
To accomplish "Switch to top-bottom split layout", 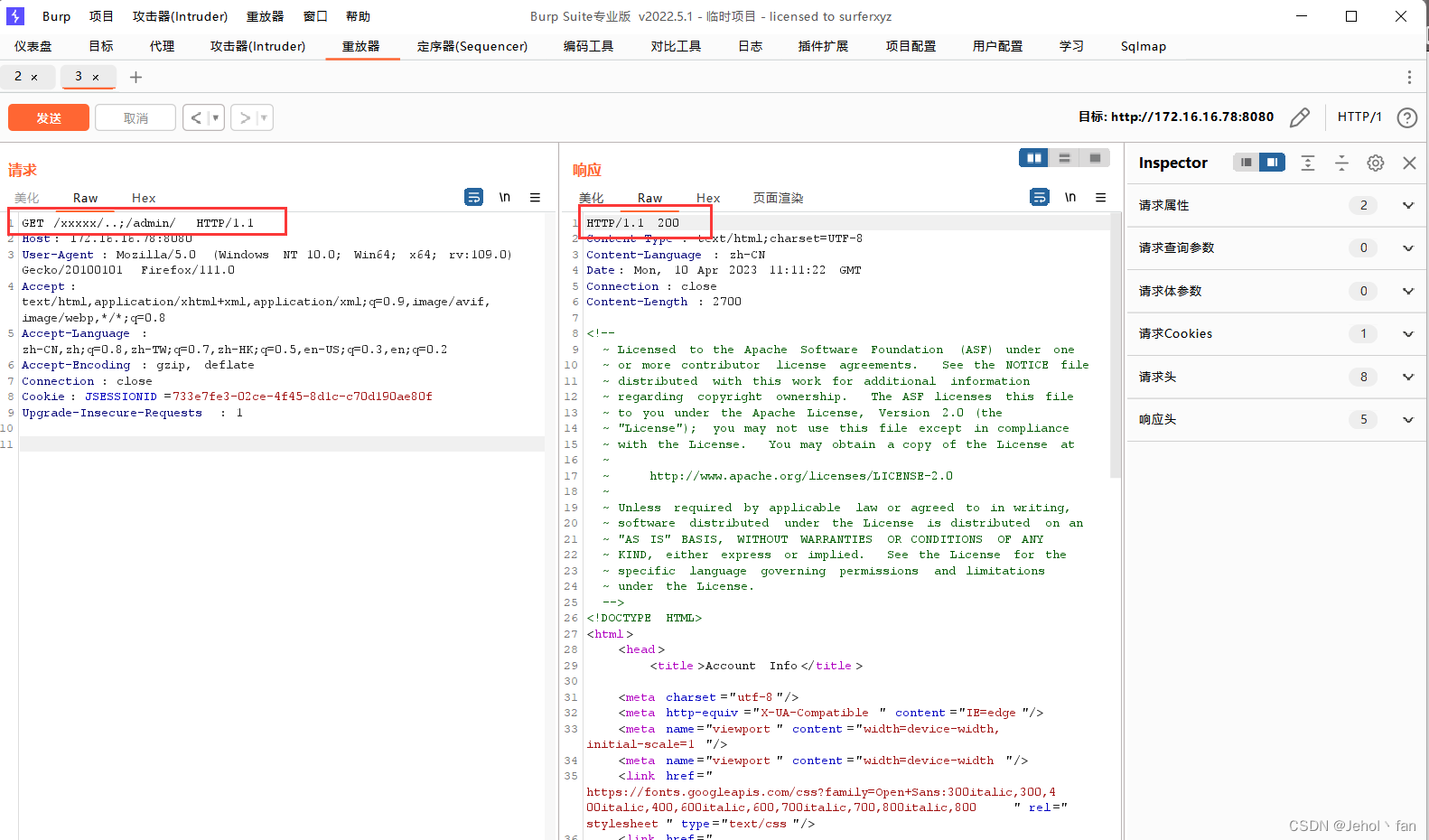I will pyautogui.click(x=1065, y=158).
